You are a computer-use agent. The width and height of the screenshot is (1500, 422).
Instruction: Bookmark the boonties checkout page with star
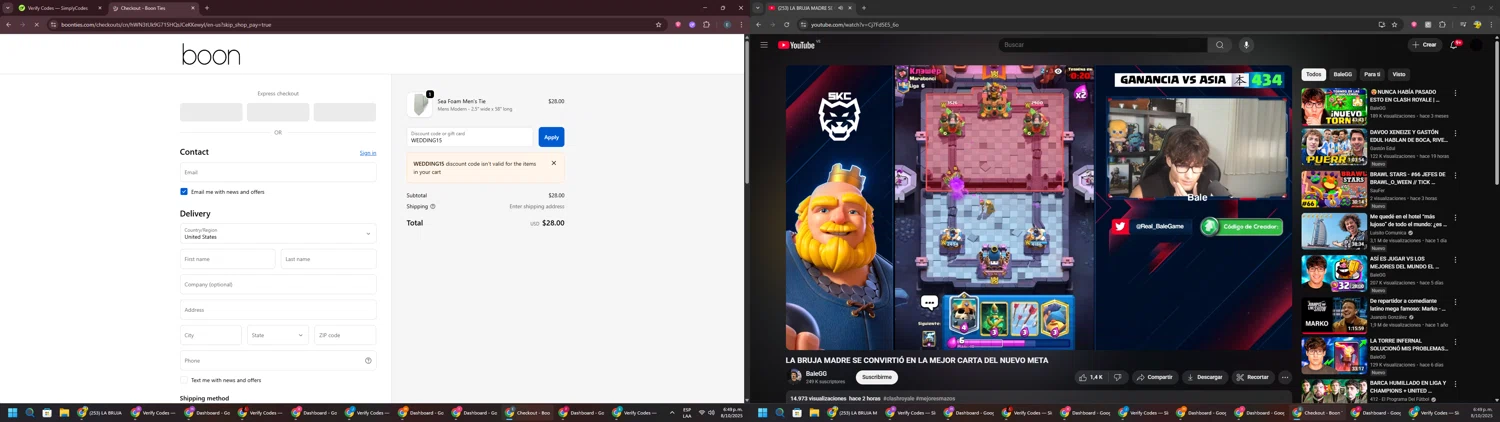[x=658, y=24]
